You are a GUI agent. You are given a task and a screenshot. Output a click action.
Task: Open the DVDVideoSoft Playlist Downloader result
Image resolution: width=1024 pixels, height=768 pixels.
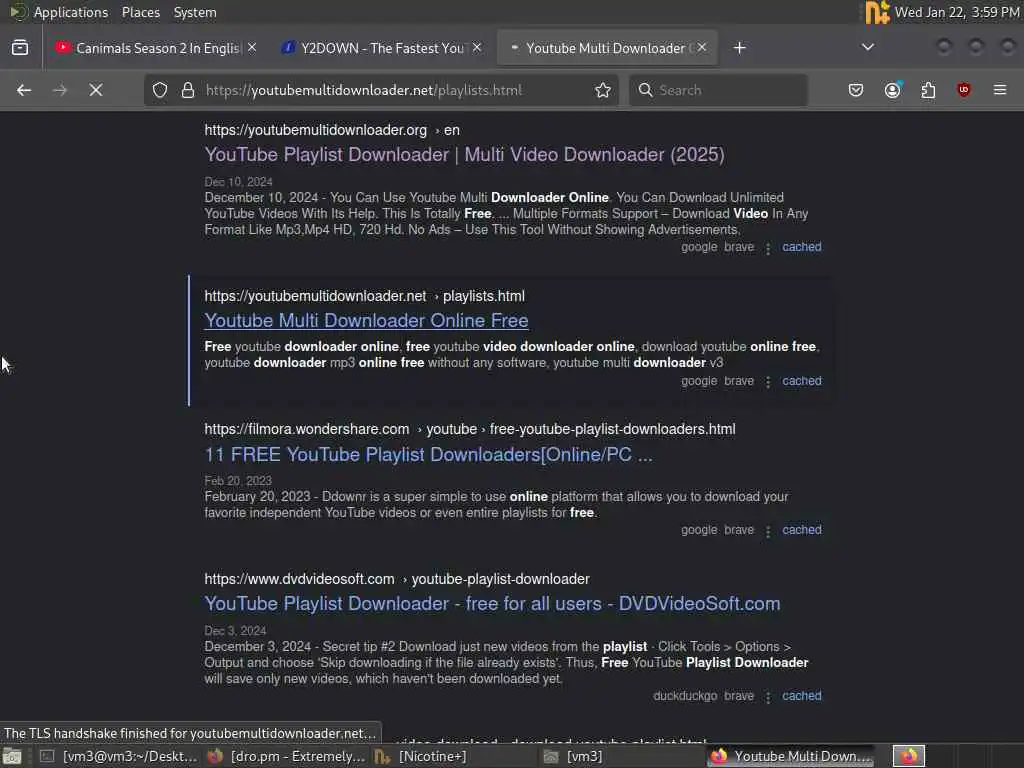[492, 603]
